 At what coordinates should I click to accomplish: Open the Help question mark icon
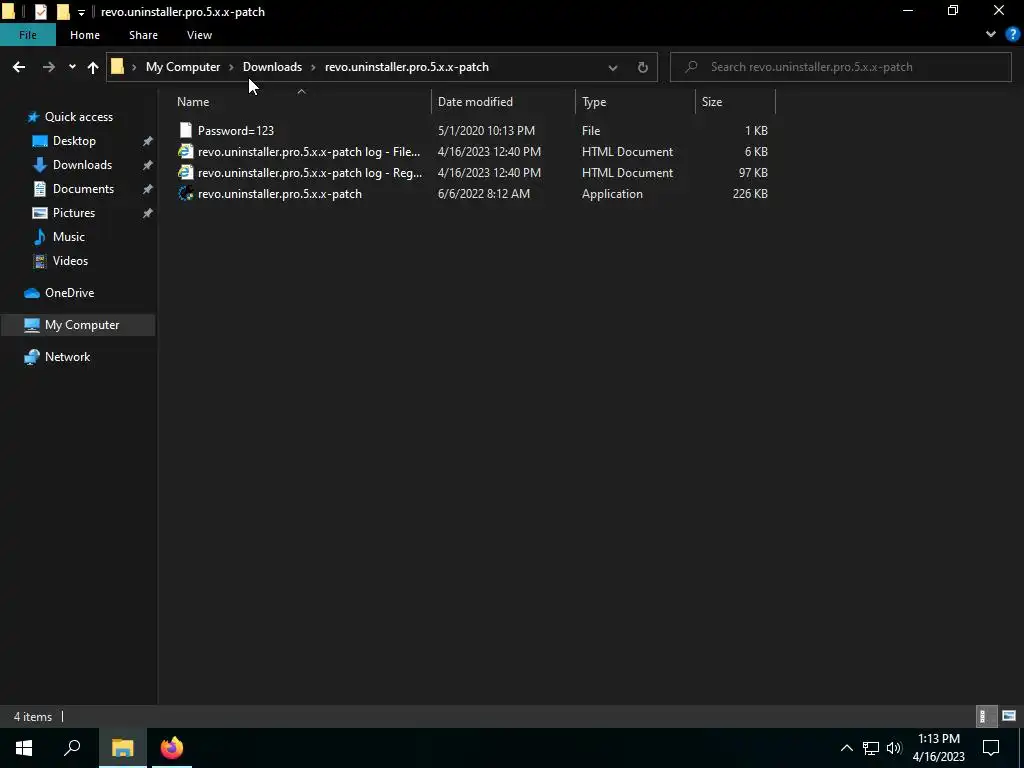(x=1013, y=35)
